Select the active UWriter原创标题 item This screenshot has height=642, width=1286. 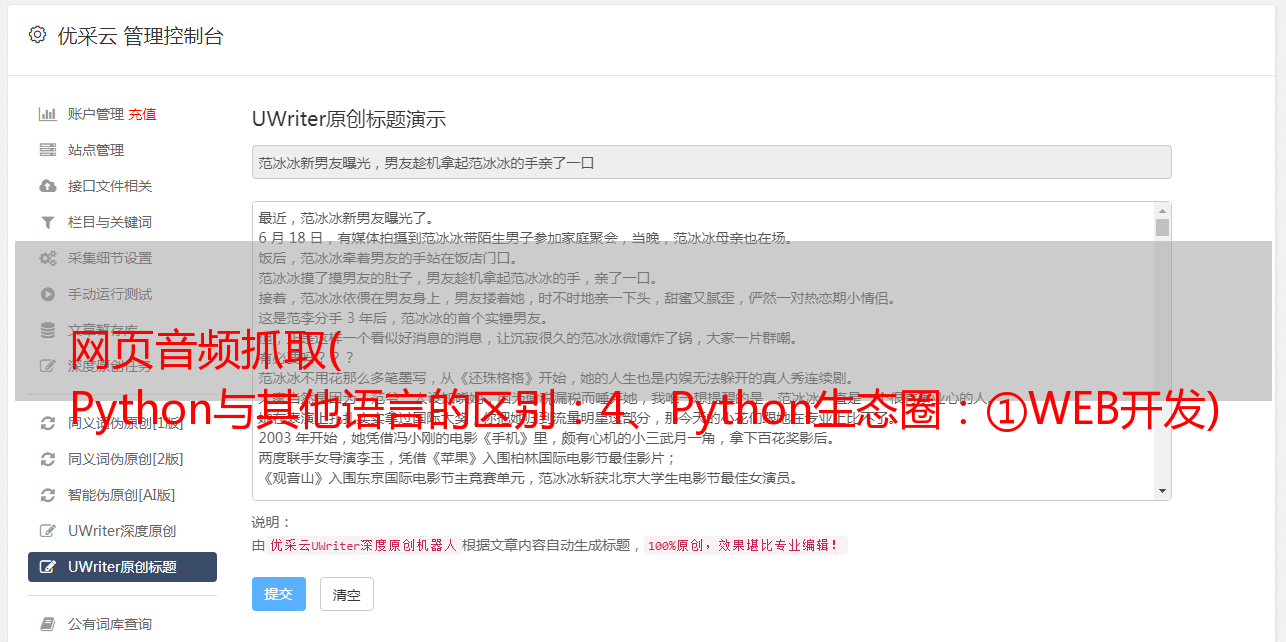pos(122,567)
